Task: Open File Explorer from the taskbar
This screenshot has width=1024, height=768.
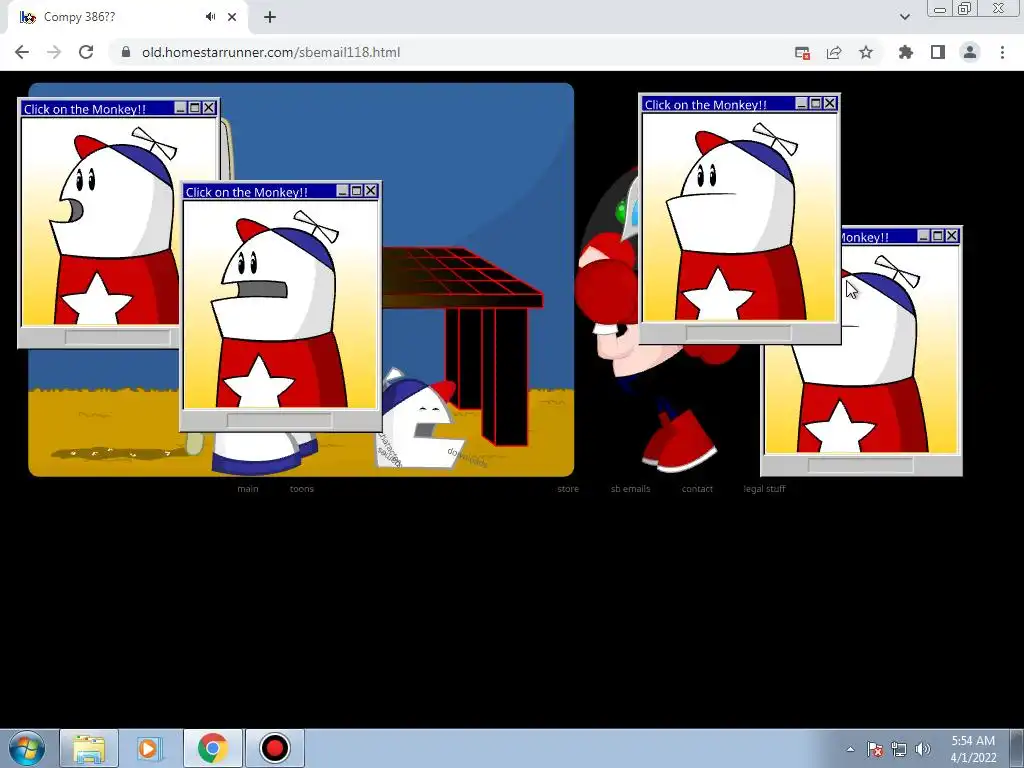Action: [x=89, y=748]
